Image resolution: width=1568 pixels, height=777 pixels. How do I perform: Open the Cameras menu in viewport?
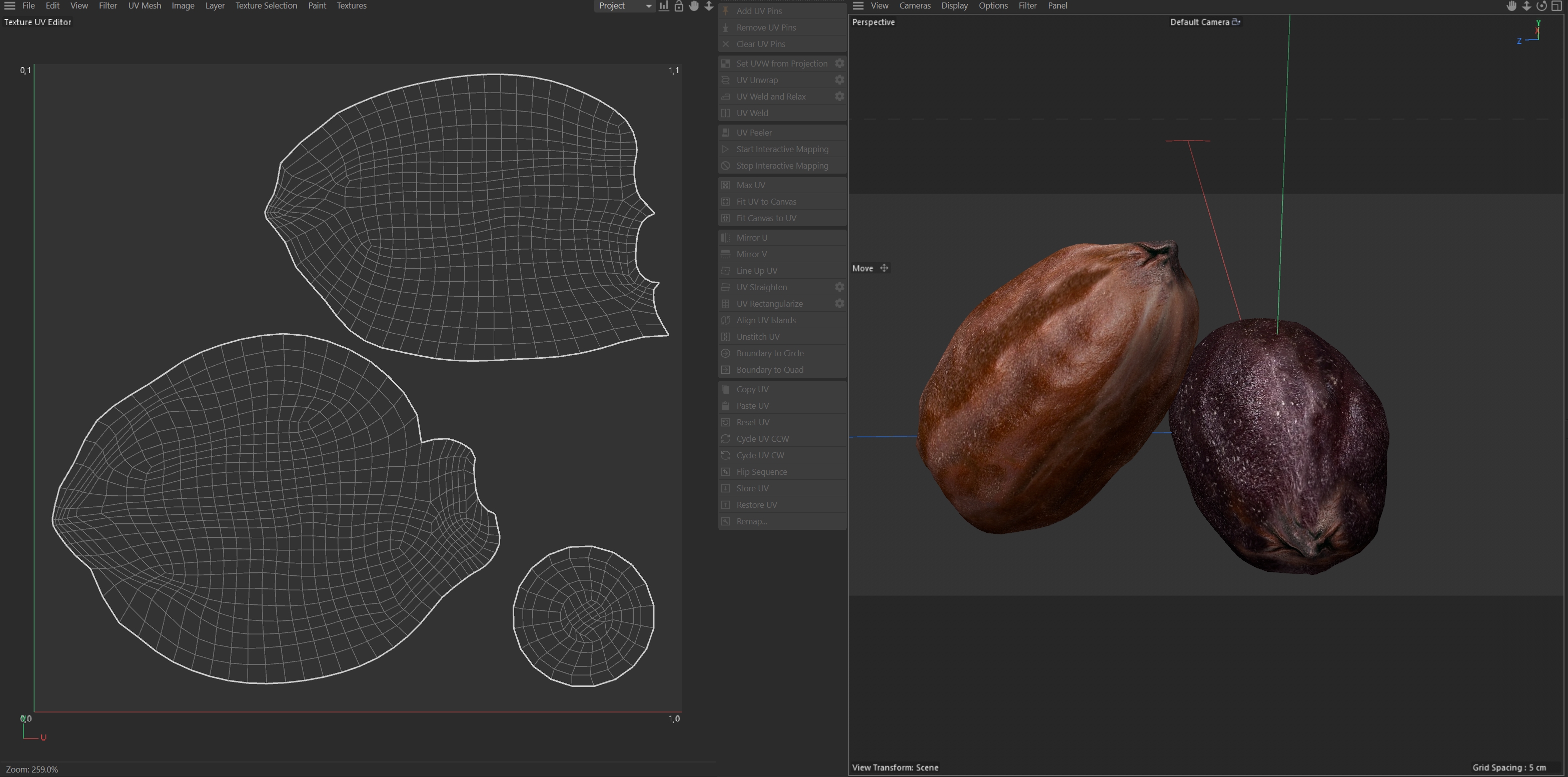coord(914,6)
